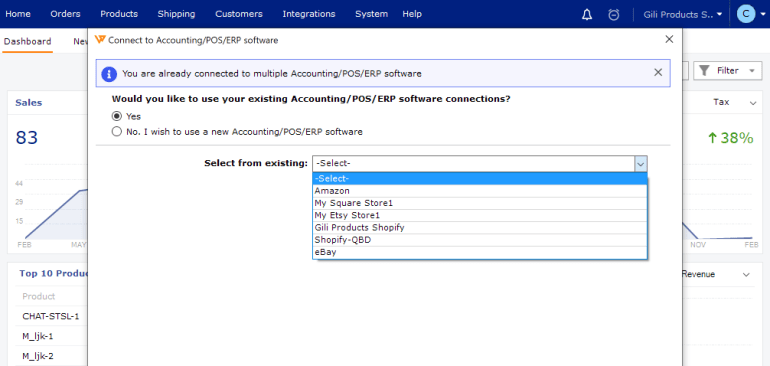Image resolution: width=770 pixels, height=366 pixels.
Task: Close the Connect to Accounting dialog
Action: click(x=669, y=39)
